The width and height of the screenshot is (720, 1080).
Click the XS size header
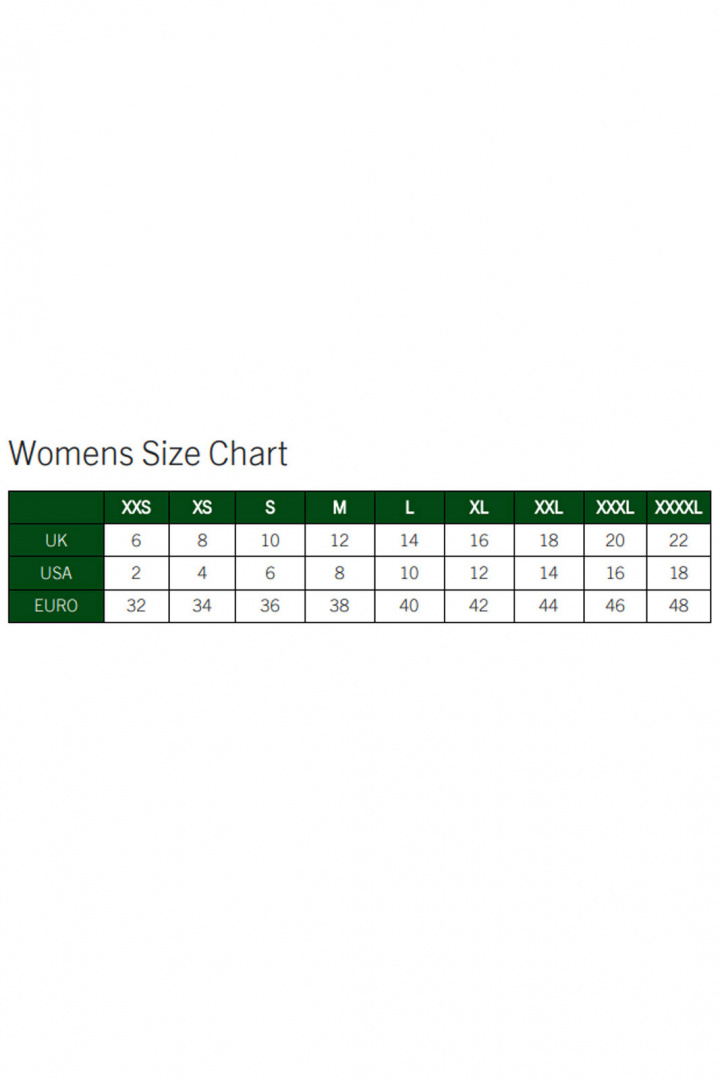tap(202, 508)
